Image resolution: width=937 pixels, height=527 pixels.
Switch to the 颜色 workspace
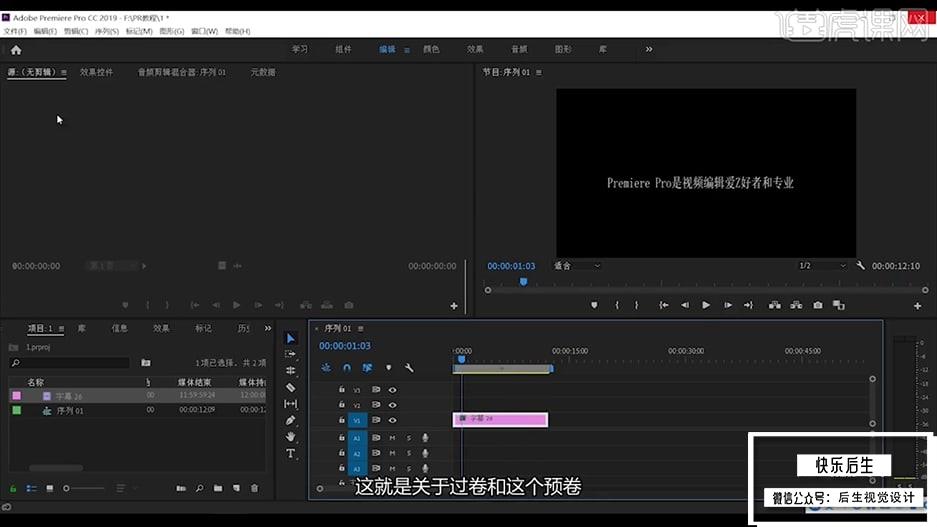(x=431, y=50)
